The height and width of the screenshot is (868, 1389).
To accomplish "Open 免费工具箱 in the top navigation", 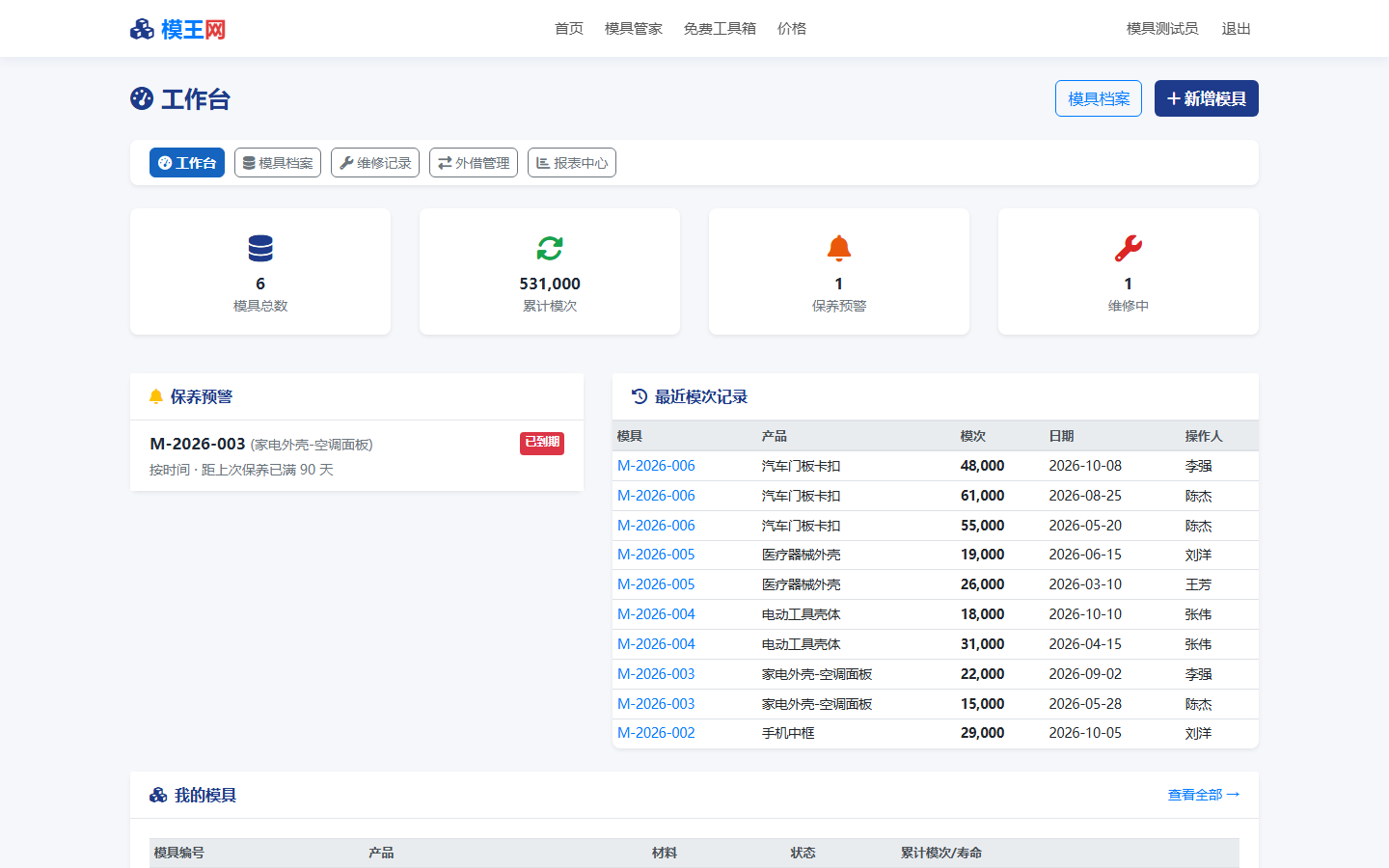I will [720, 29].
